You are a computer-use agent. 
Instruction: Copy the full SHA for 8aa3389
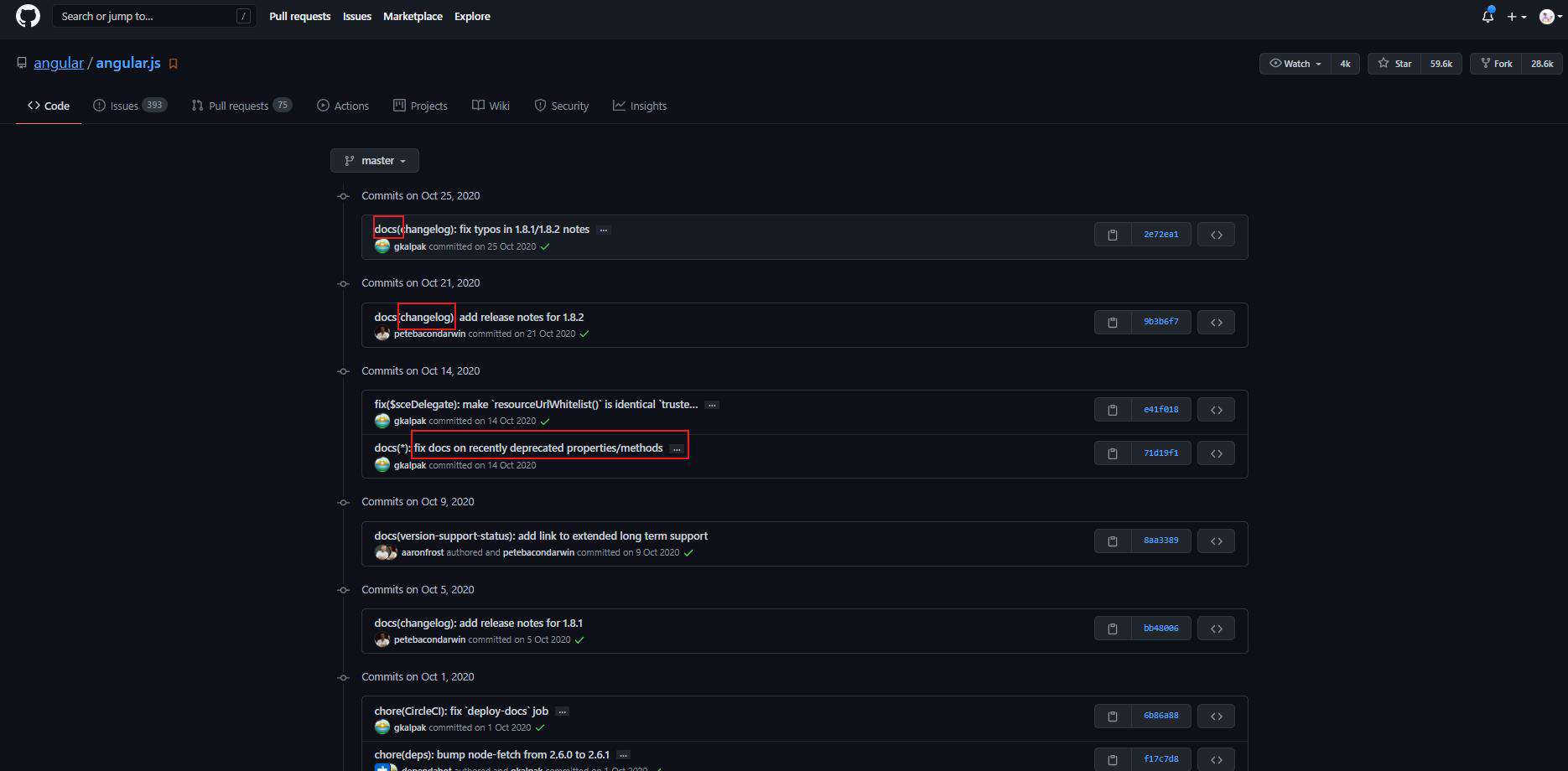(1113, 541)
